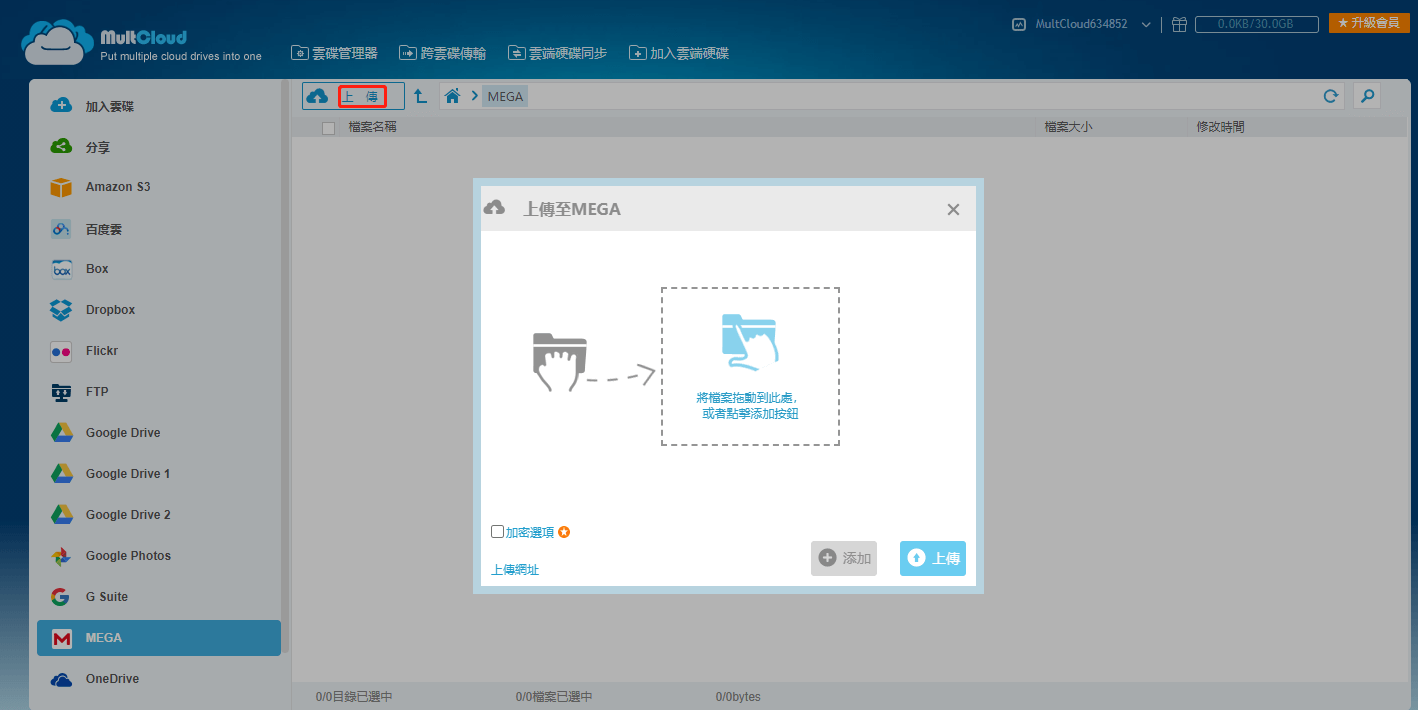
Task: Open 分享 in the sidebar
Action: pos(98,147)
